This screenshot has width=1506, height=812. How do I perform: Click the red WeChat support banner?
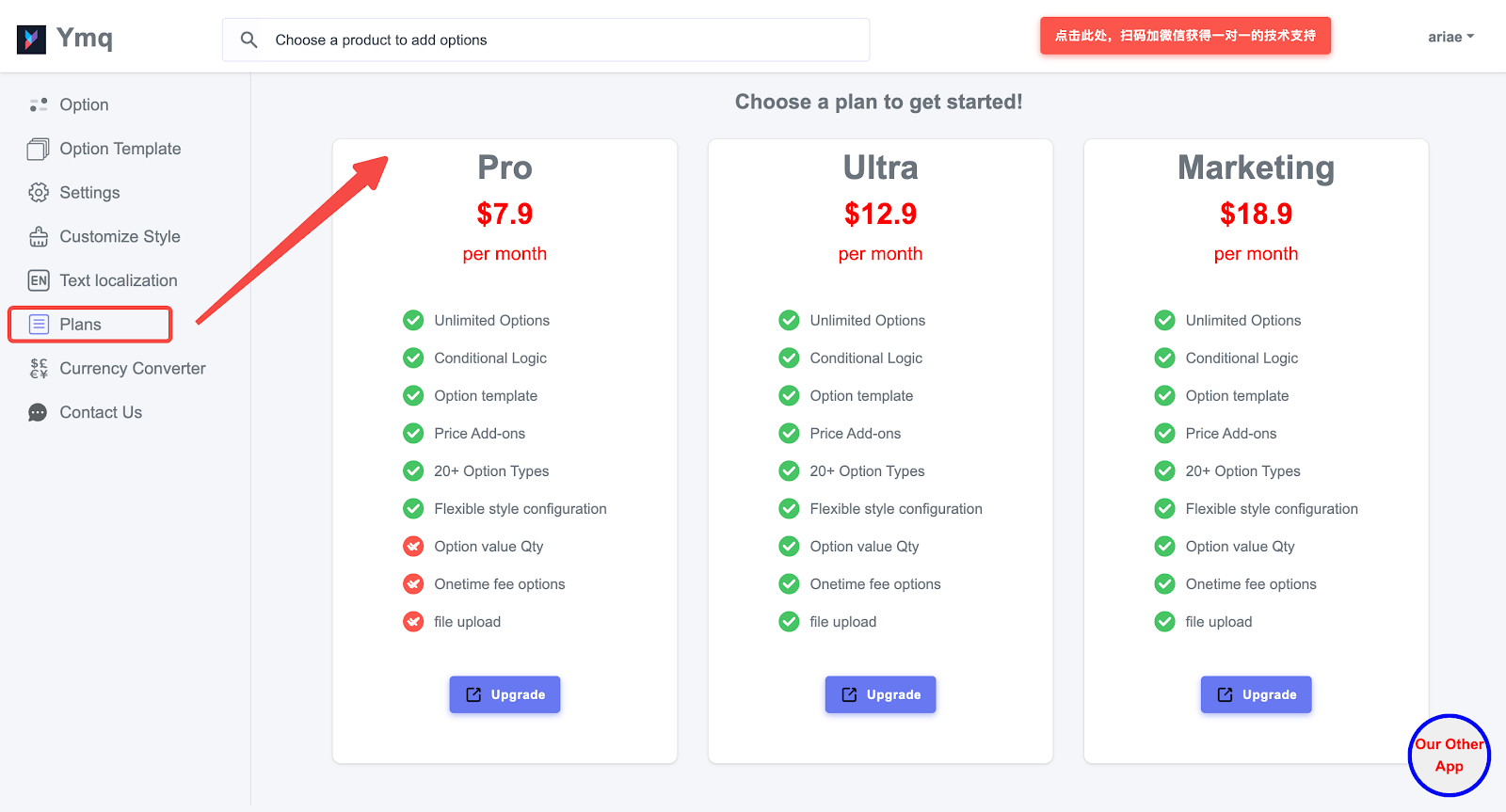1185,36
